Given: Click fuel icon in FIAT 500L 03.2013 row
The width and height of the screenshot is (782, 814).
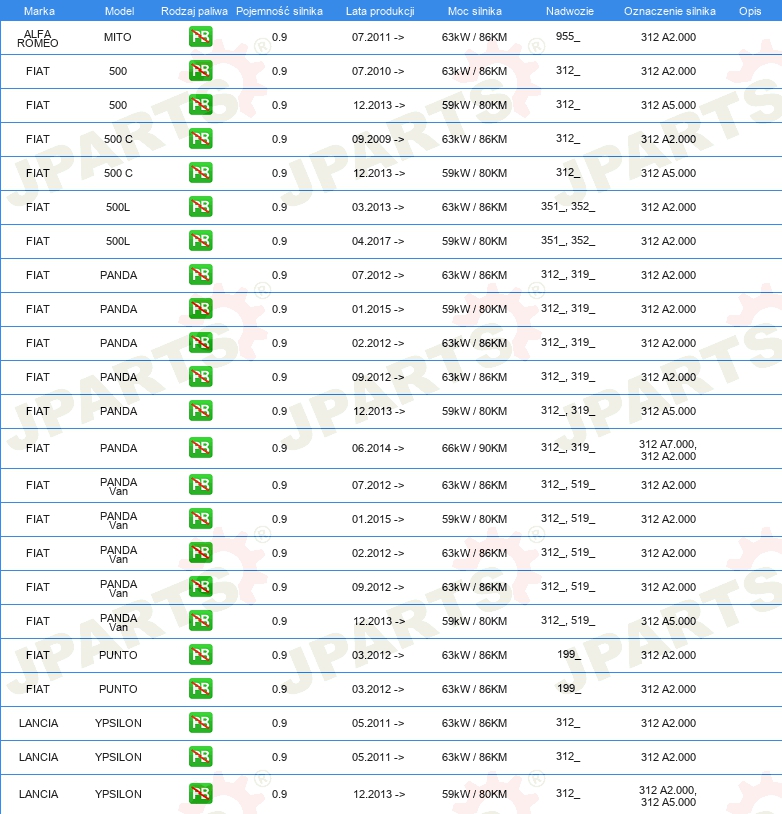Looking at the screenshot, I should pos(200,207).
